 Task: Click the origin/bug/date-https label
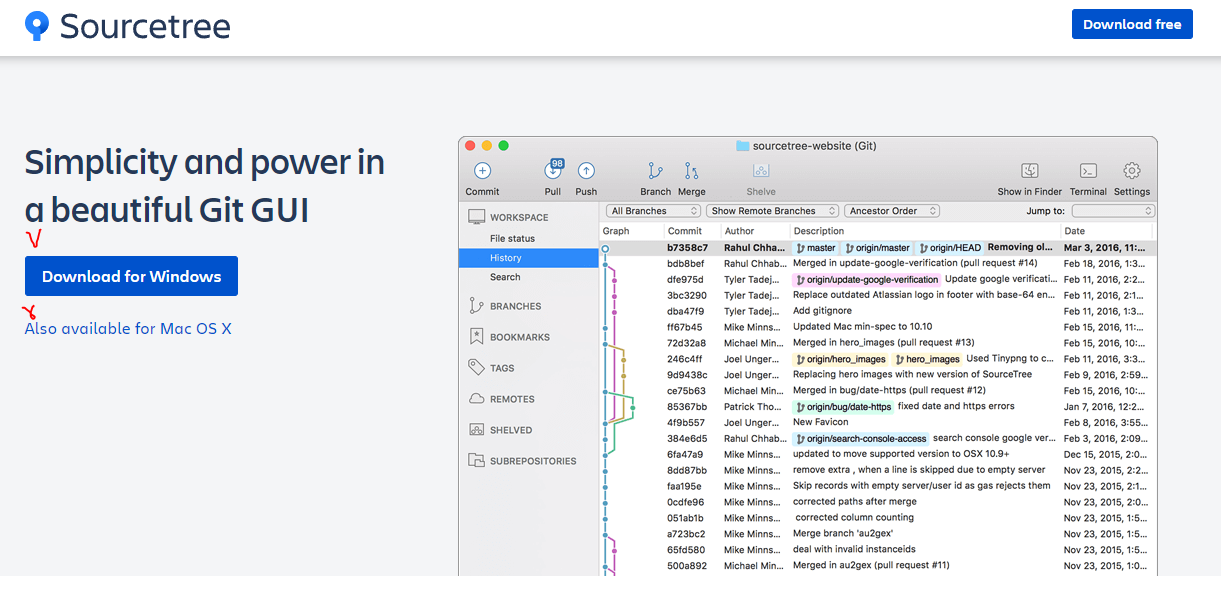tap(843, 407)
